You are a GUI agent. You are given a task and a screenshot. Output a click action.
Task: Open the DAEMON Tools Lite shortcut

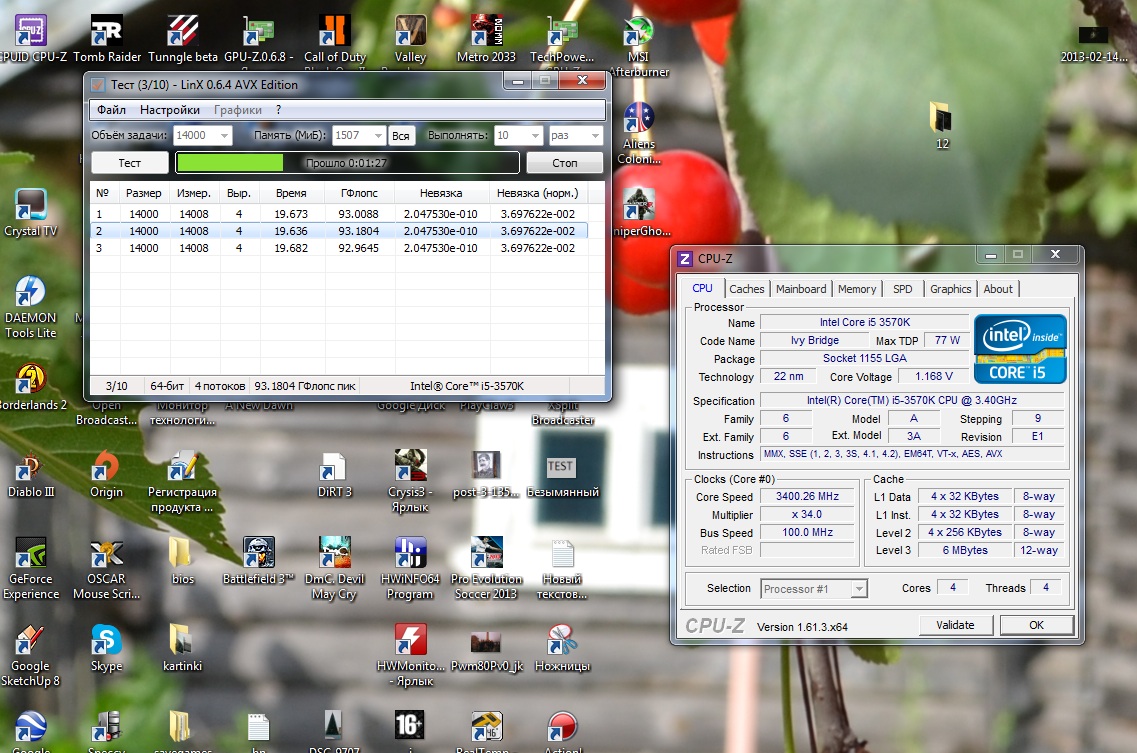30,293
